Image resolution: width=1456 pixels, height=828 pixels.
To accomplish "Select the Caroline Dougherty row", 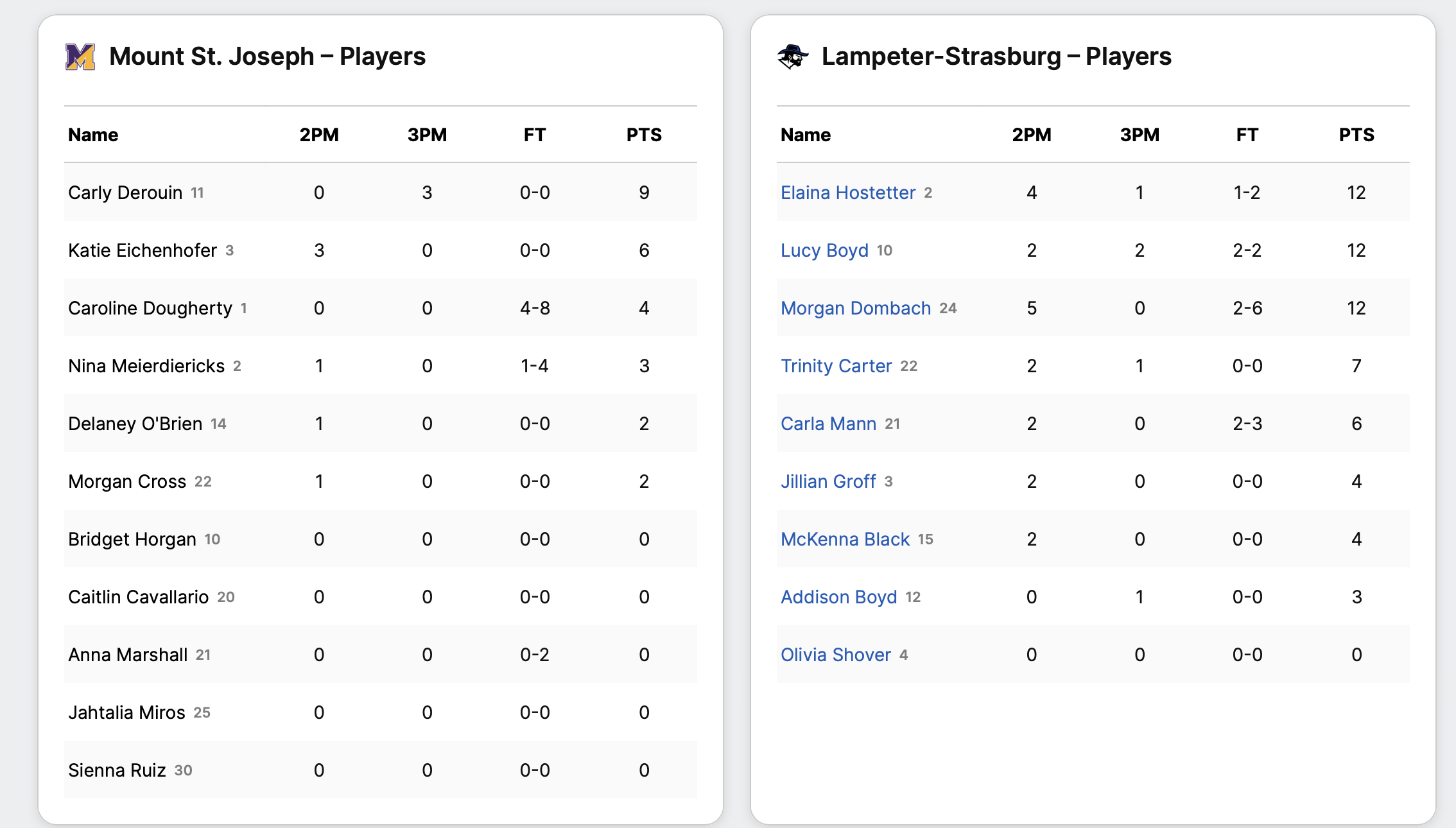I will [380, 308].
